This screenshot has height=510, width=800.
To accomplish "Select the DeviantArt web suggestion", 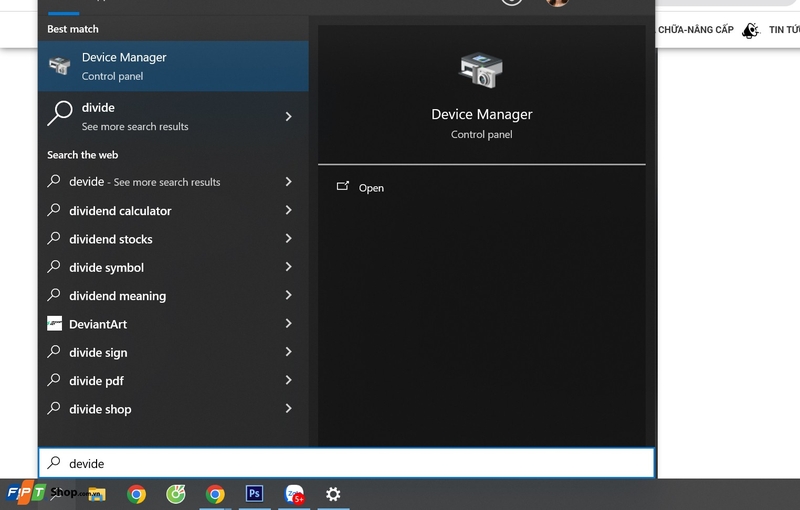I will click(x=173, y=324).
